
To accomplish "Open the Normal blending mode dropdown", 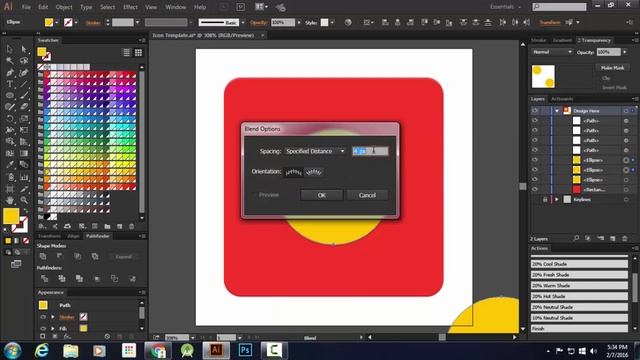I will (552, 52).
